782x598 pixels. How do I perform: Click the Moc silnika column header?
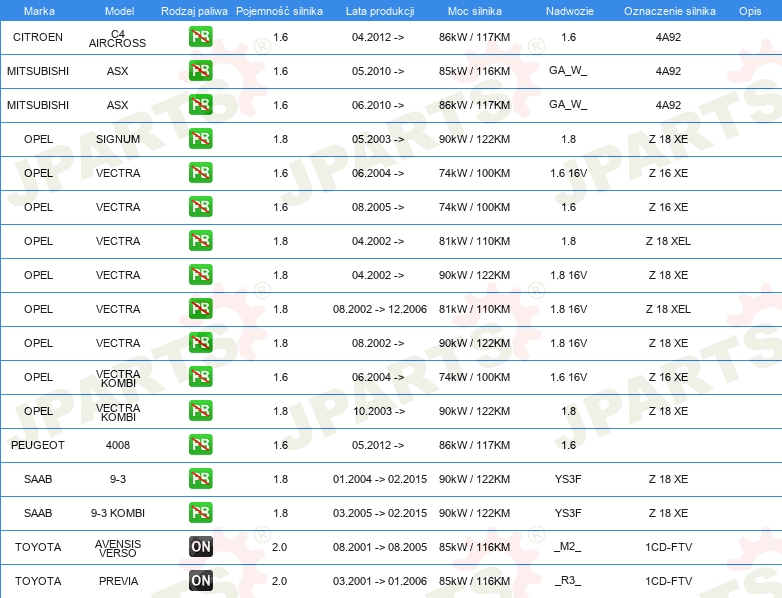pos(475,10)
